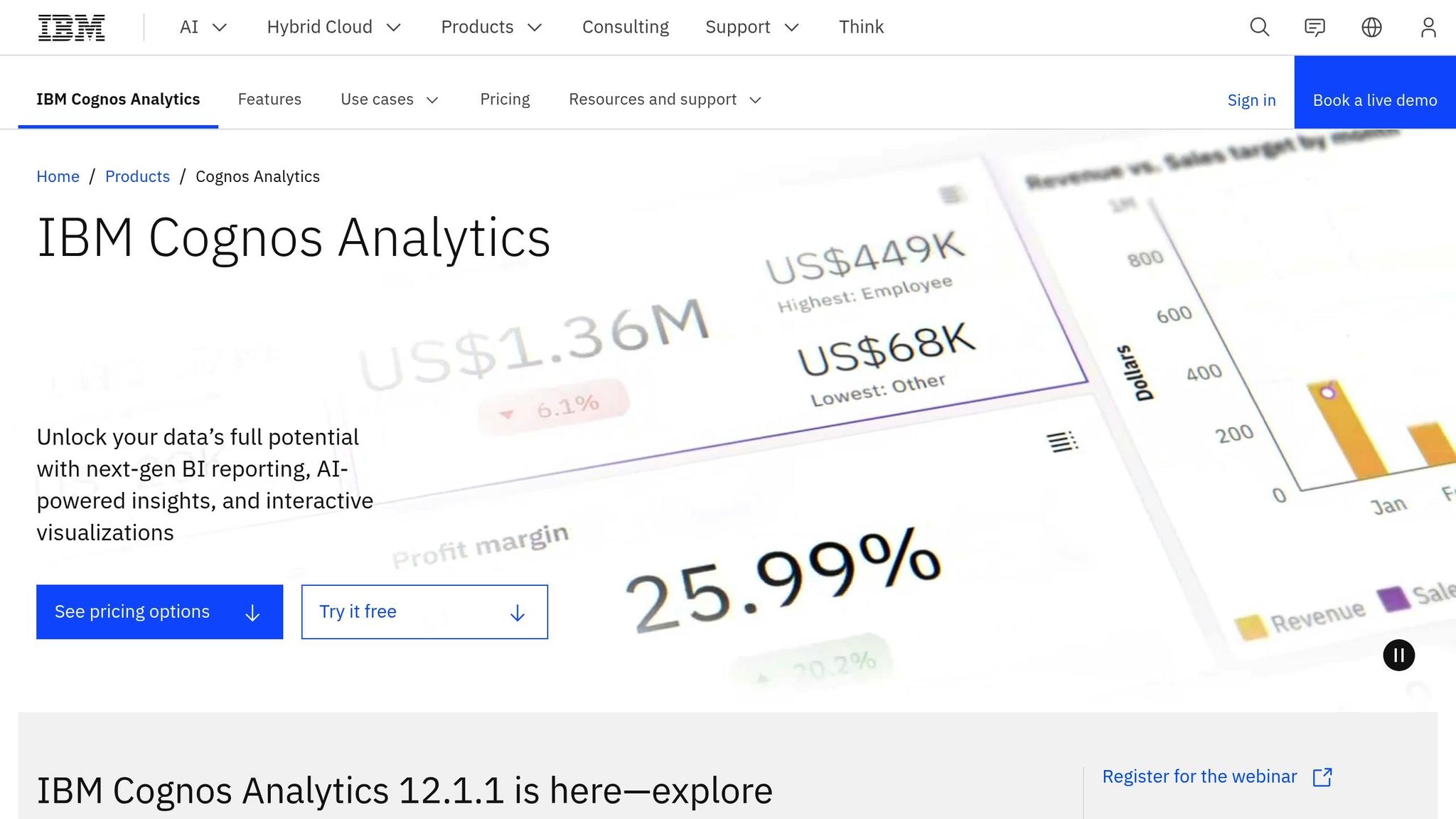Open the globe region selector icon
Image resolution: width=1456 pixels, height=819 pixels.
pyautogui.click(x=1371, y=27)
